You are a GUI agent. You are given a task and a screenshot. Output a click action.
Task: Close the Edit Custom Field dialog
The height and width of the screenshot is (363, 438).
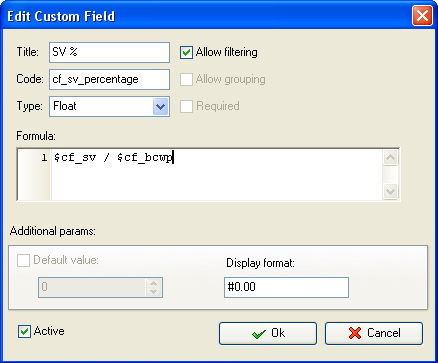coord(422,16)
